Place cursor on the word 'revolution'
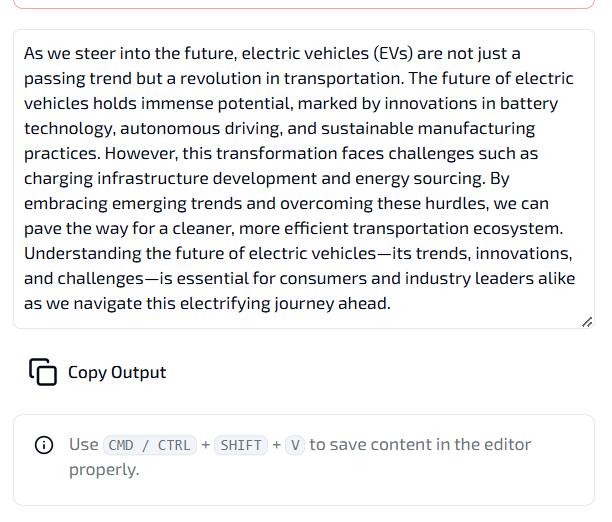The height and width of the screenshot is (522, 612). coord(221,78)
